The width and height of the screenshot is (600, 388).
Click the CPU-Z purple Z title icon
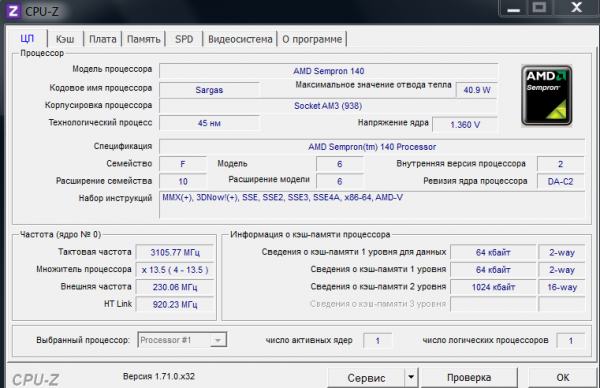pos(13,11)
